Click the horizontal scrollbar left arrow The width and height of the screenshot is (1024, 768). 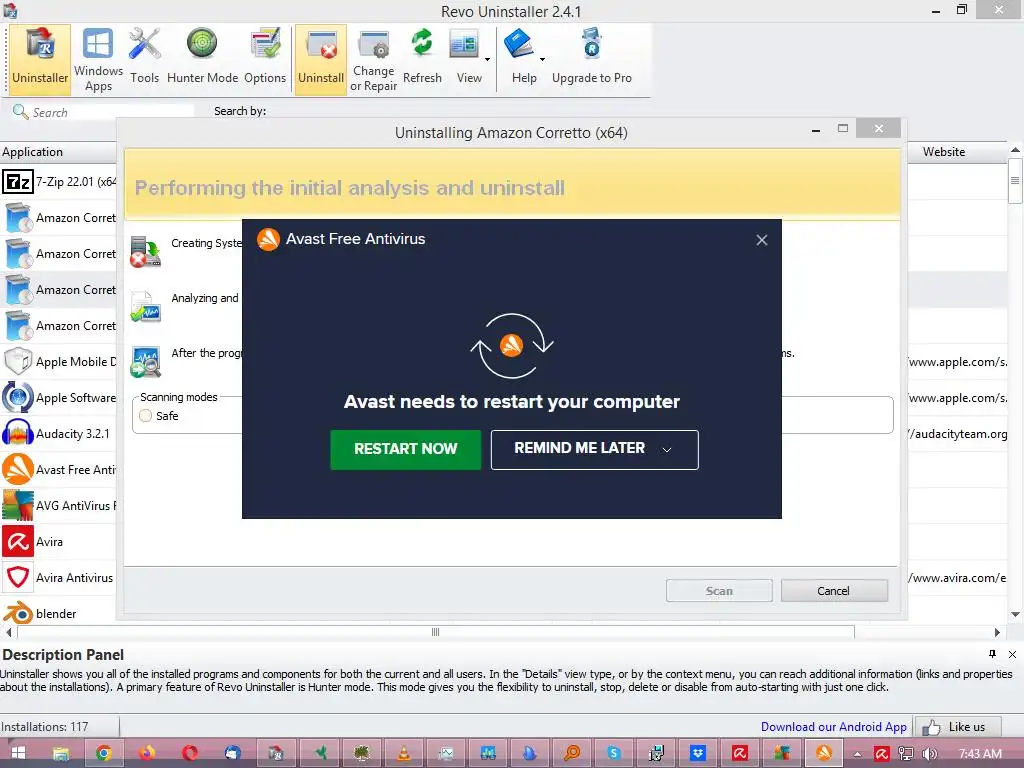coord(8,632)
